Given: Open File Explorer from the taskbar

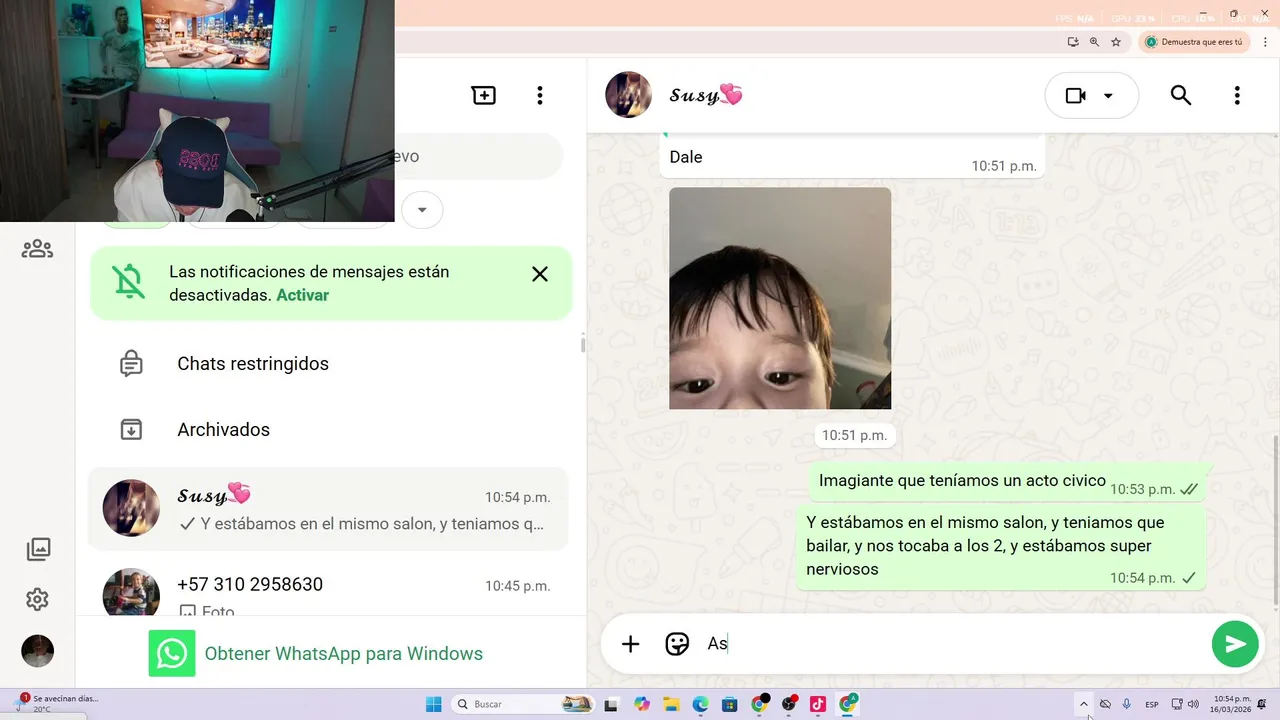Looking at the screenshot, I should click(671, 704).
